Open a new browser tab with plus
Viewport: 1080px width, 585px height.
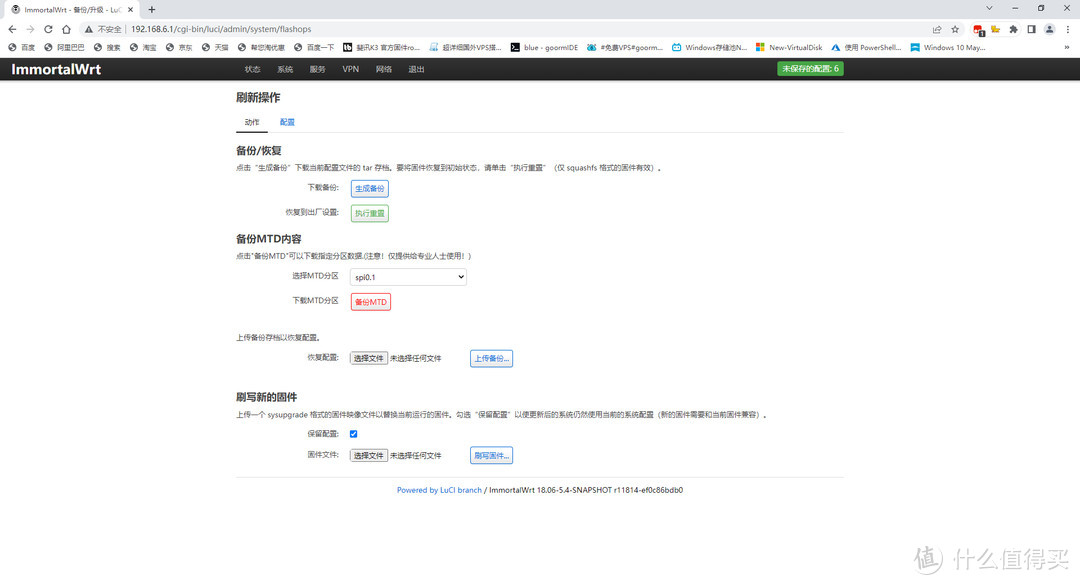click(152, 10)
